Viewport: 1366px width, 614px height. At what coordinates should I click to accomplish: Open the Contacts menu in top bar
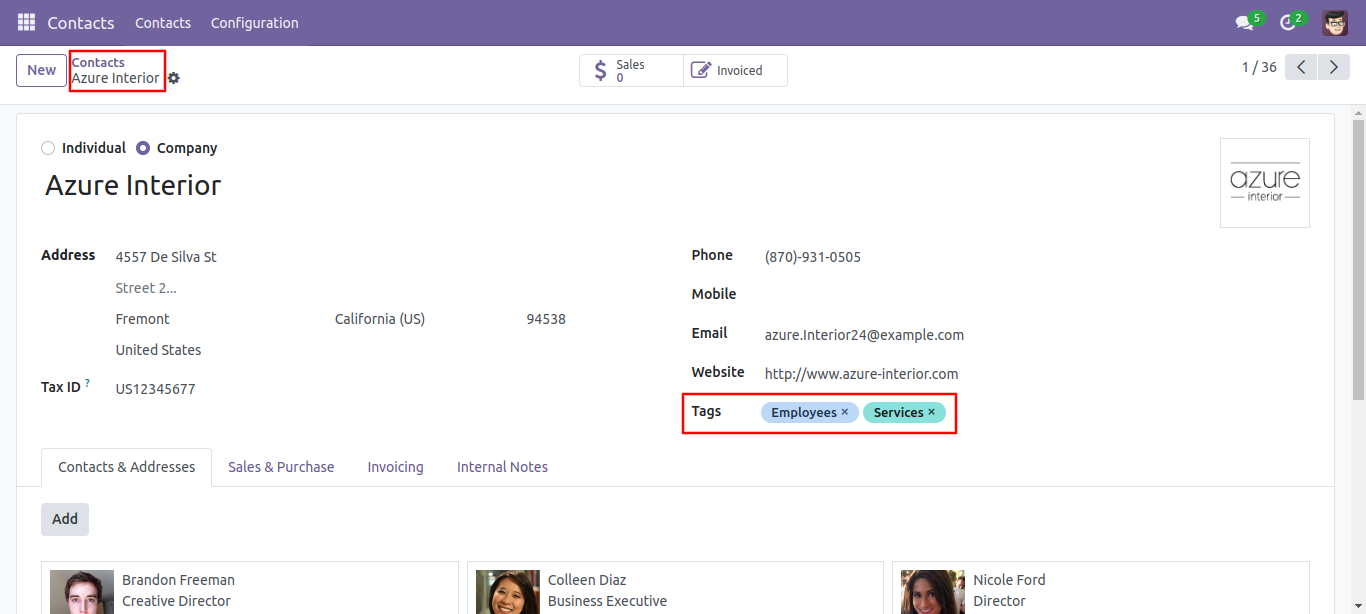[x=163, y=22]
